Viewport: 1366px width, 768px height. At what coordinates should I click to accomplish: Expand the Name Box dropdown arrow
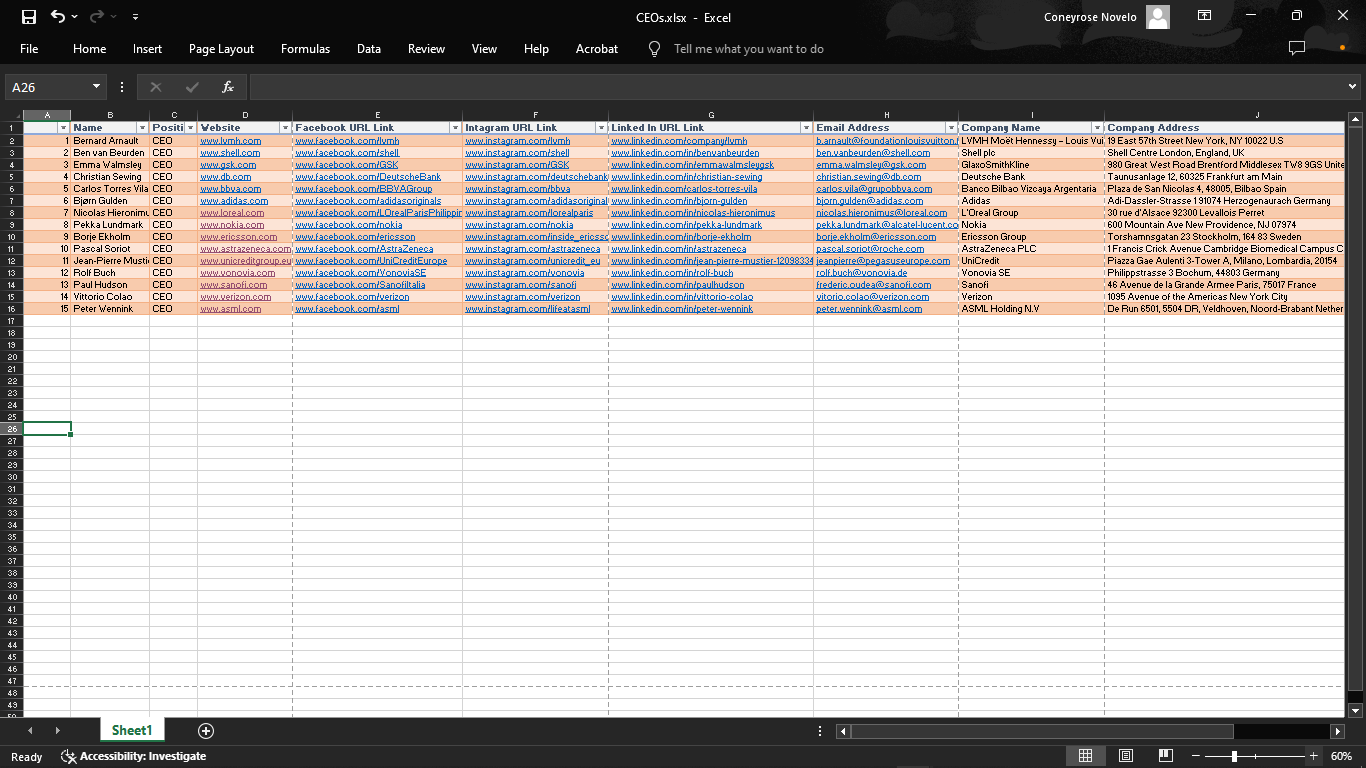click(96, 87)
